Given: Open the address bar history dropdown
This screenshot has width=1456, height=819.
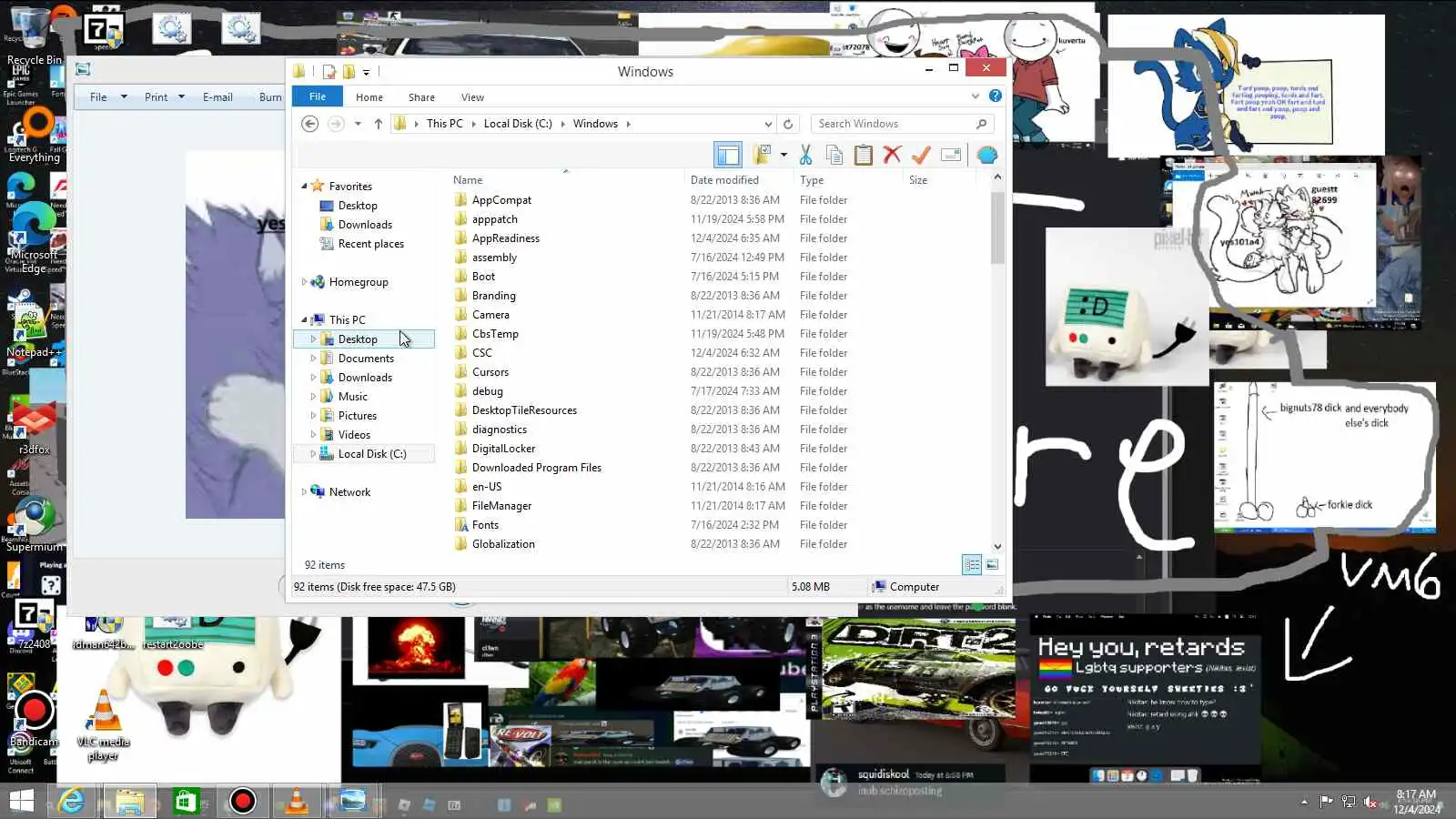Looking at the screenshot, I should (x=768, y=124).
